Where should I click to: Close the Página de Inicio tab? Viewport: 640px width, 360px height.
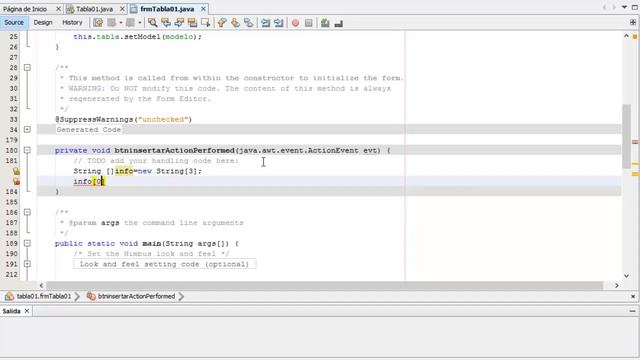[58, 9]
